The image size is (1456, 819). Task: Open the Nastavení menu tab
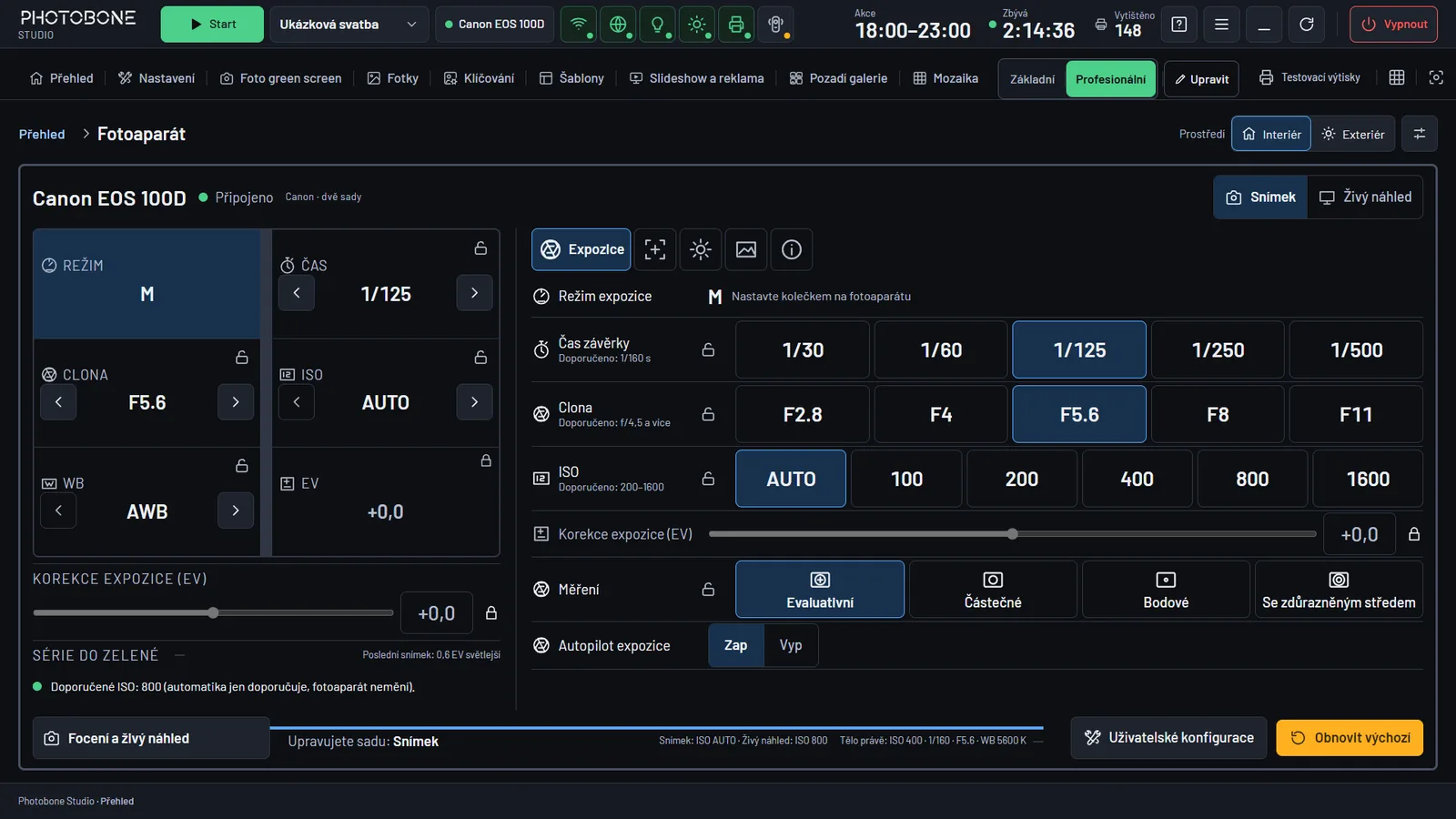157,78
